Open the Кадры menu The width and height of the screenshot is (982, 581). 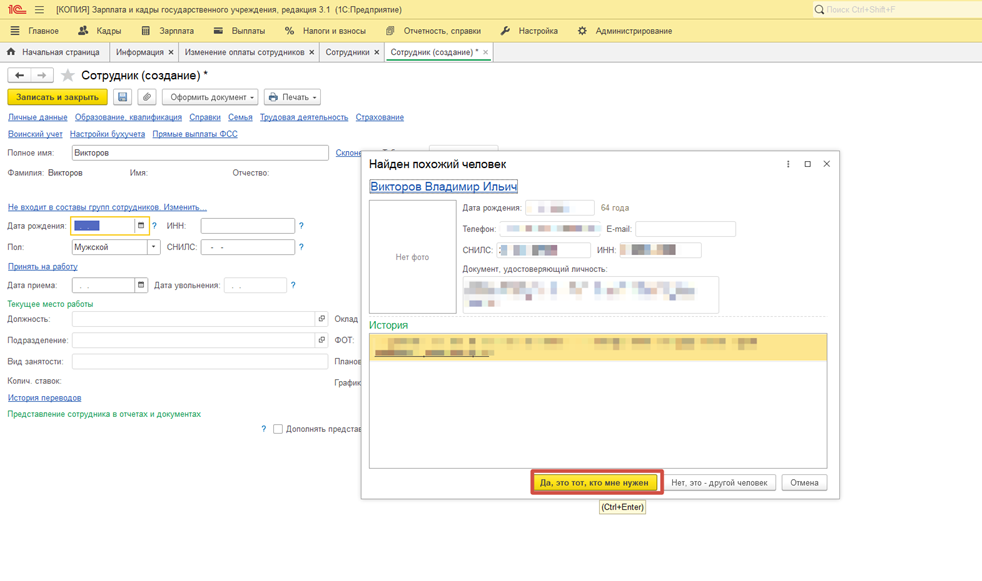click(x=100, y=31)
